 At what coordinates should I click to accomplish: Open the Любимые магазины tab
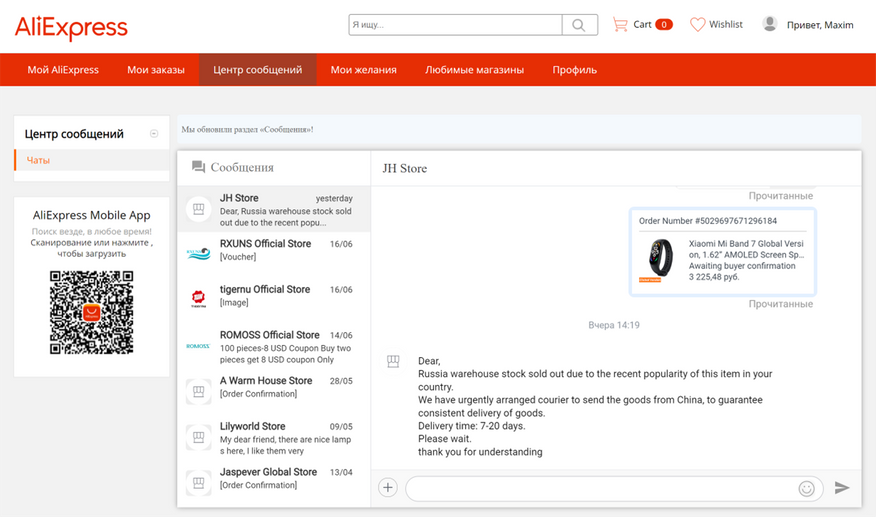(x=474, y=70)
